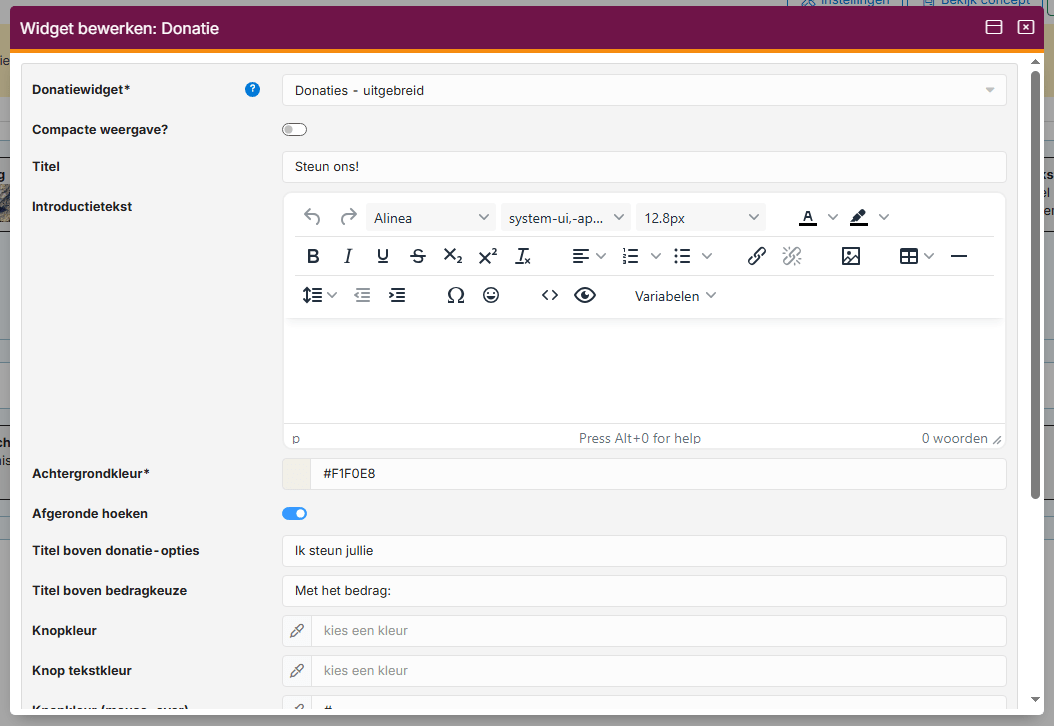Insert a link with the chain icon

(757, 256)
